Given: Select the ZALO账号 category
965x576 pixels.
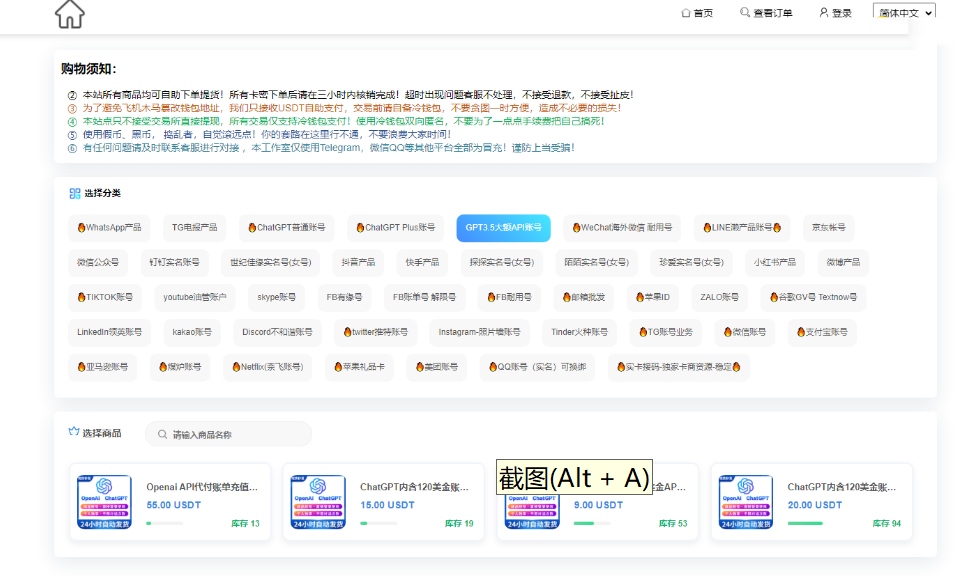Looking at the screenshot, I should tap(719, 298).
